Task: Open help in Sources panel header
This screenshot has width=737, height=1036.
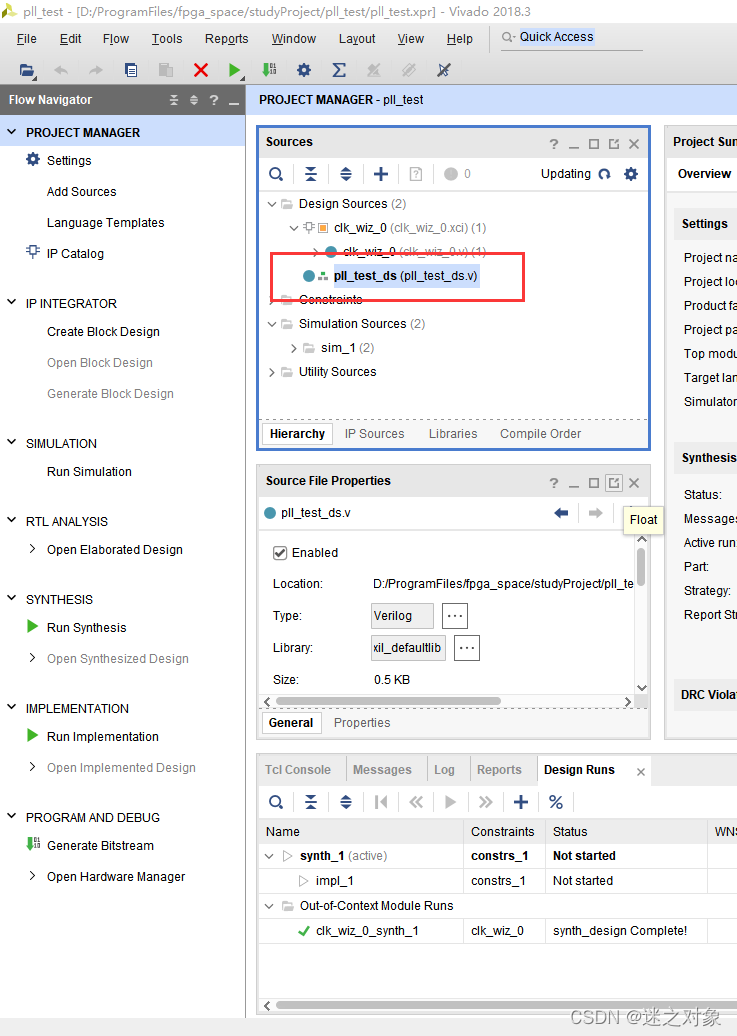Action: [x=554, y=144]
